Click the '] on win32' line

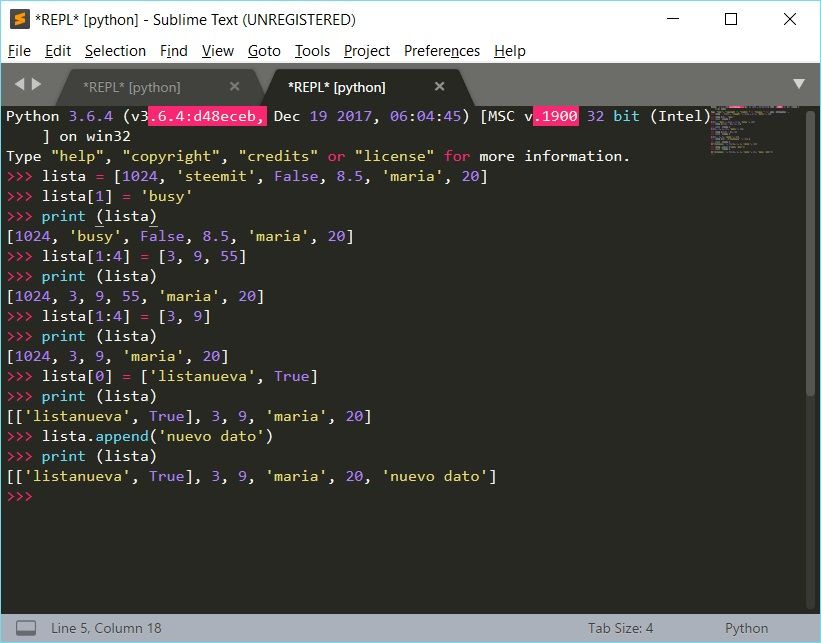pyautogui.click(x=86, y=136)
